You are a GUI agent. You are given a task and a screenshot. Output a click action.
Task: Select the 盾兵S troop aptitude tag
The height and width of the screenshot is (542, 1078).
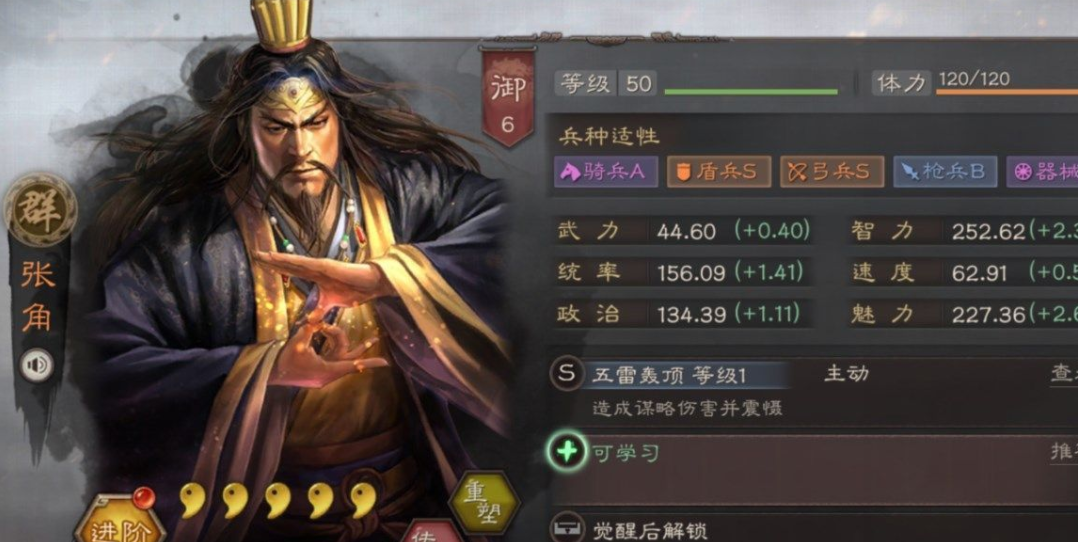(718, 172)
